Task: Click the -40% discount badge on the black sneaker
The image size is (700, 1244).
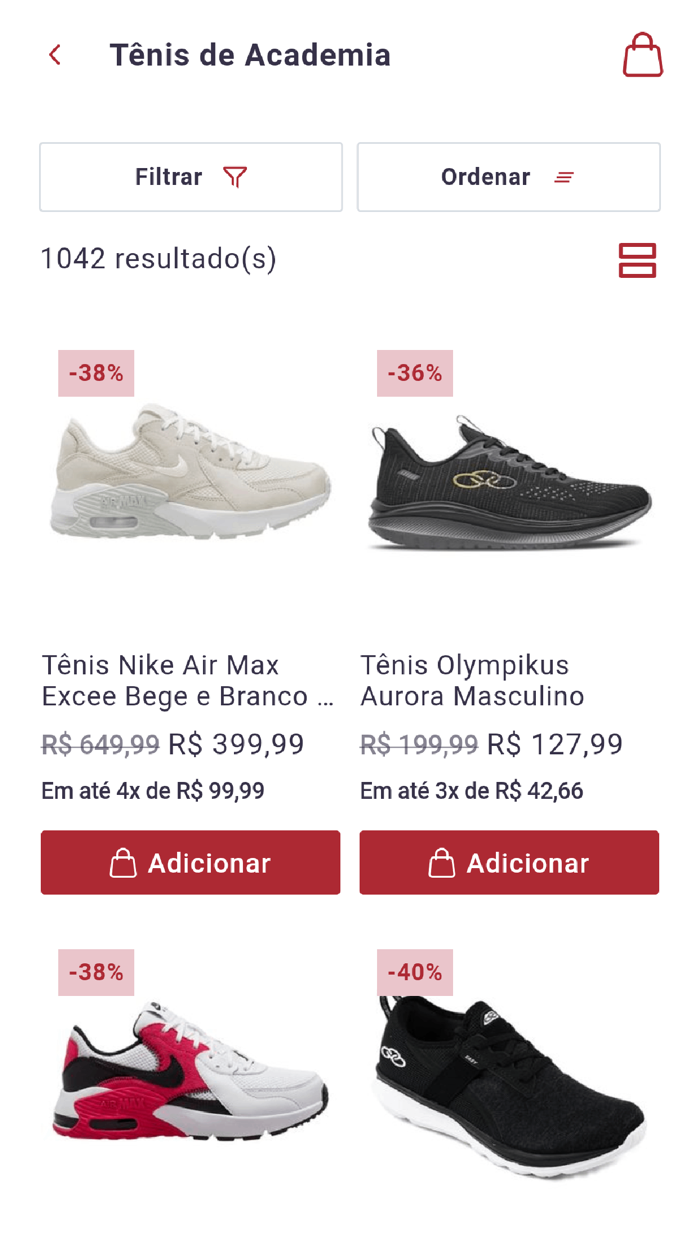Action: 414,971
